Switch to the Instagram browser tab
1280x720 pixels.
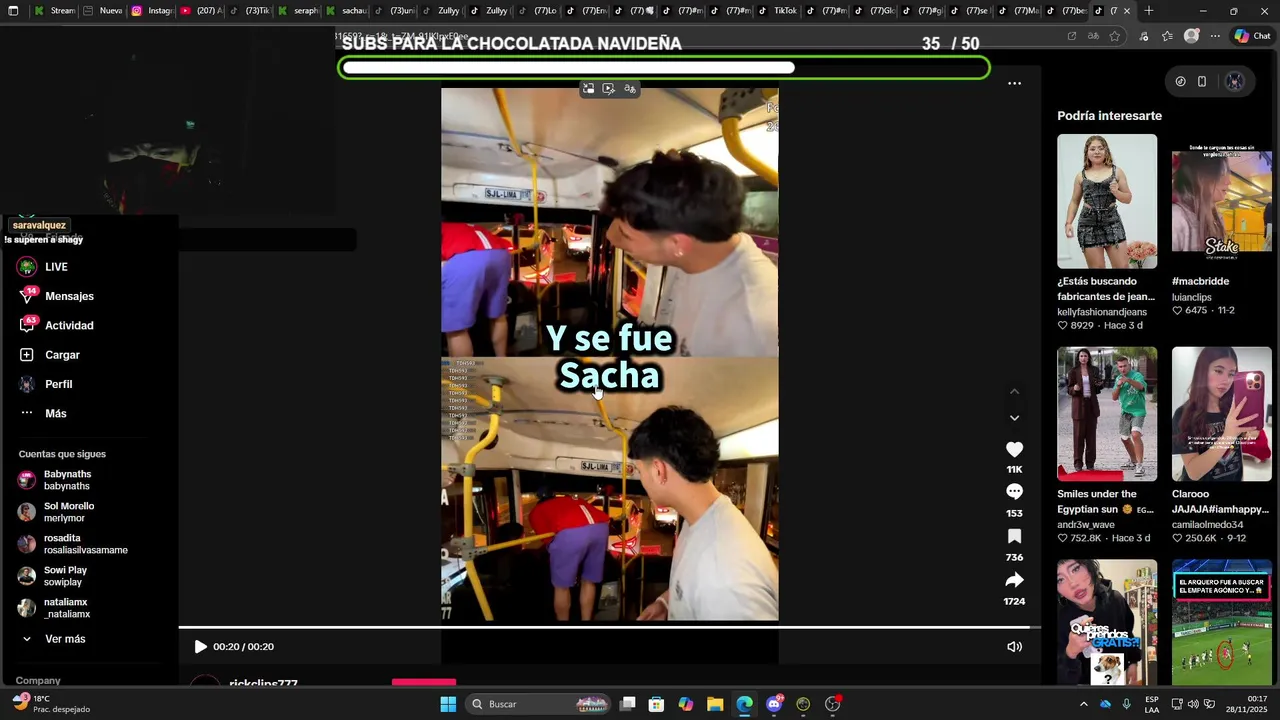click(x=152, y=11)
